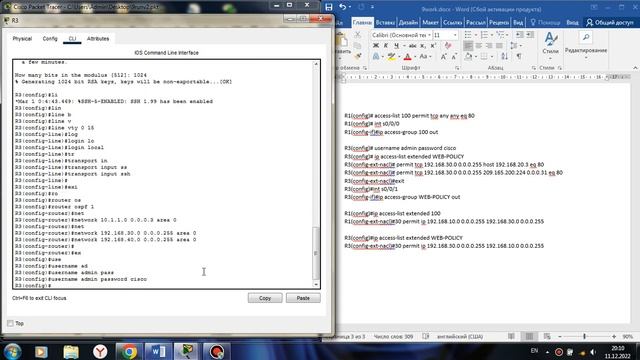The height and width of the screenshot is (360, 640).
Task: Cut selection with scissors icon
Action: 358,35
